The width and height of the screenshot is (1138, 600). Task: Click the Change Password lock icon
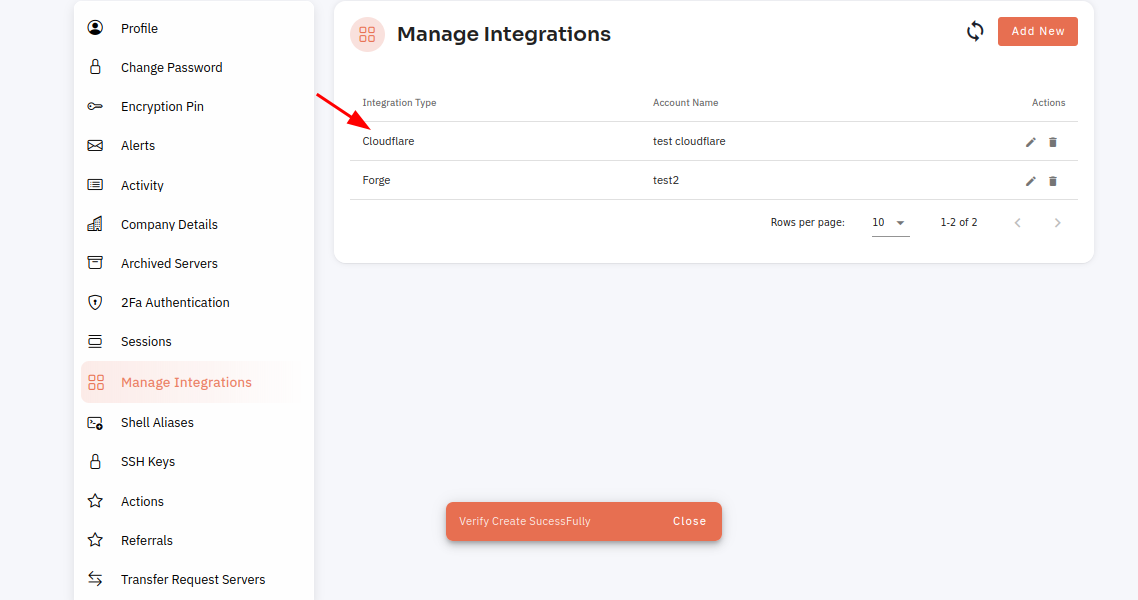click(95, 67)
